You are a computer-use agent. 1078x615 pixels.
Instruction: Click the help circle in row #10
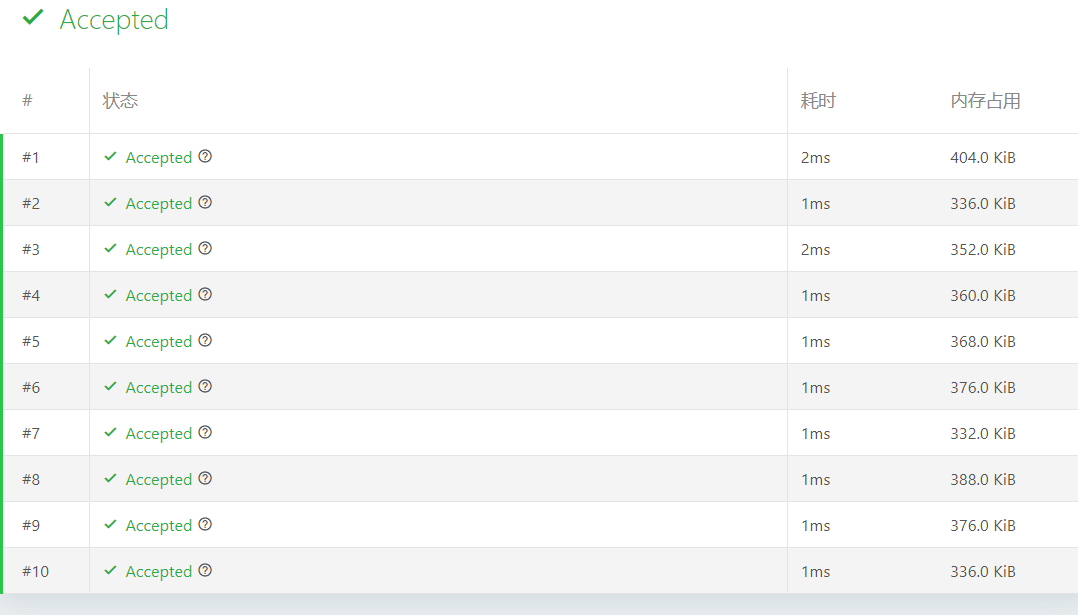(205, 571)
